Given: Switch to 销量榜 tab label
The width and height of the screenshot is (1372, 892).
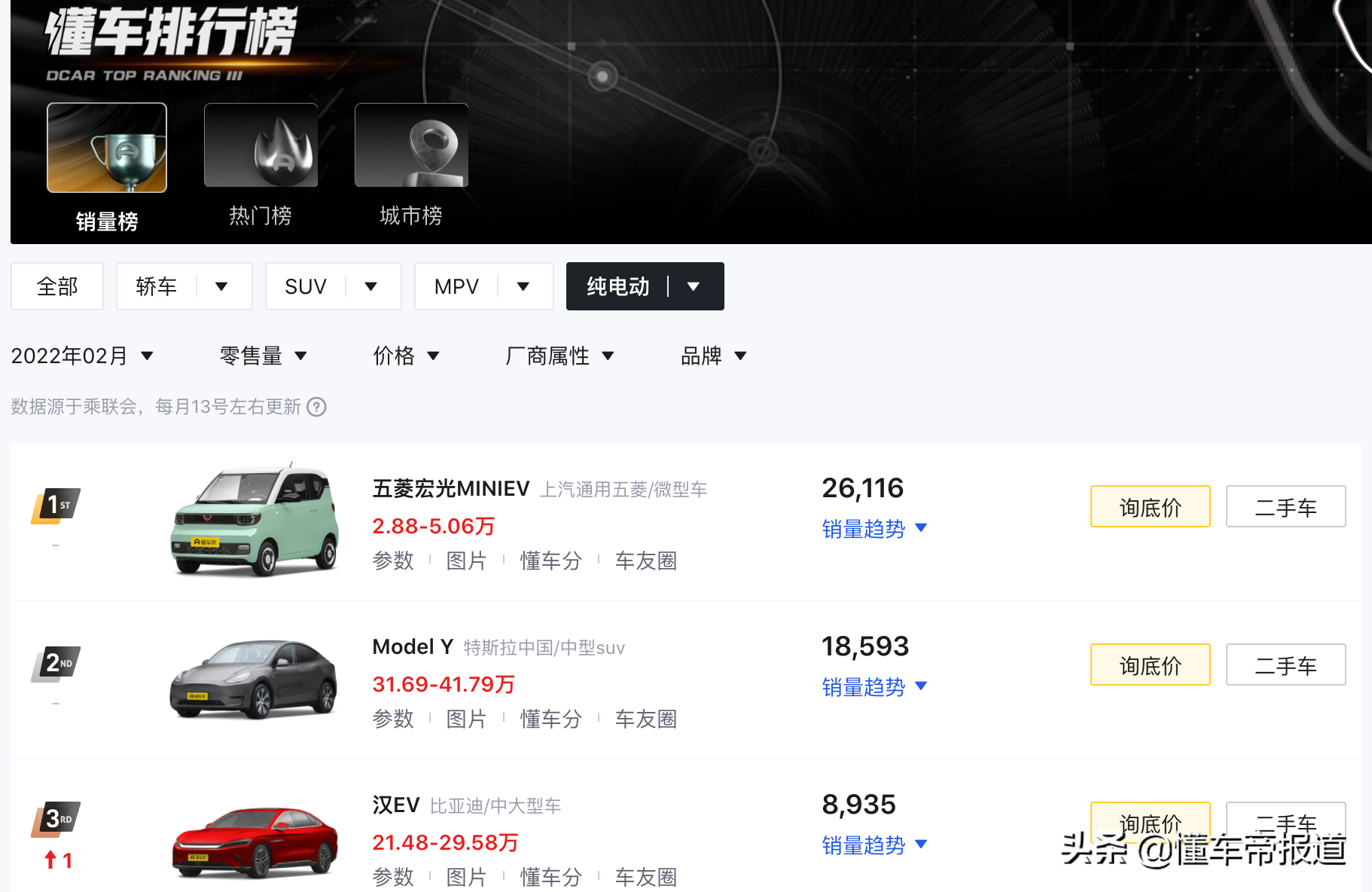Looking at the screenshot, I should click(x=107, y=221).
